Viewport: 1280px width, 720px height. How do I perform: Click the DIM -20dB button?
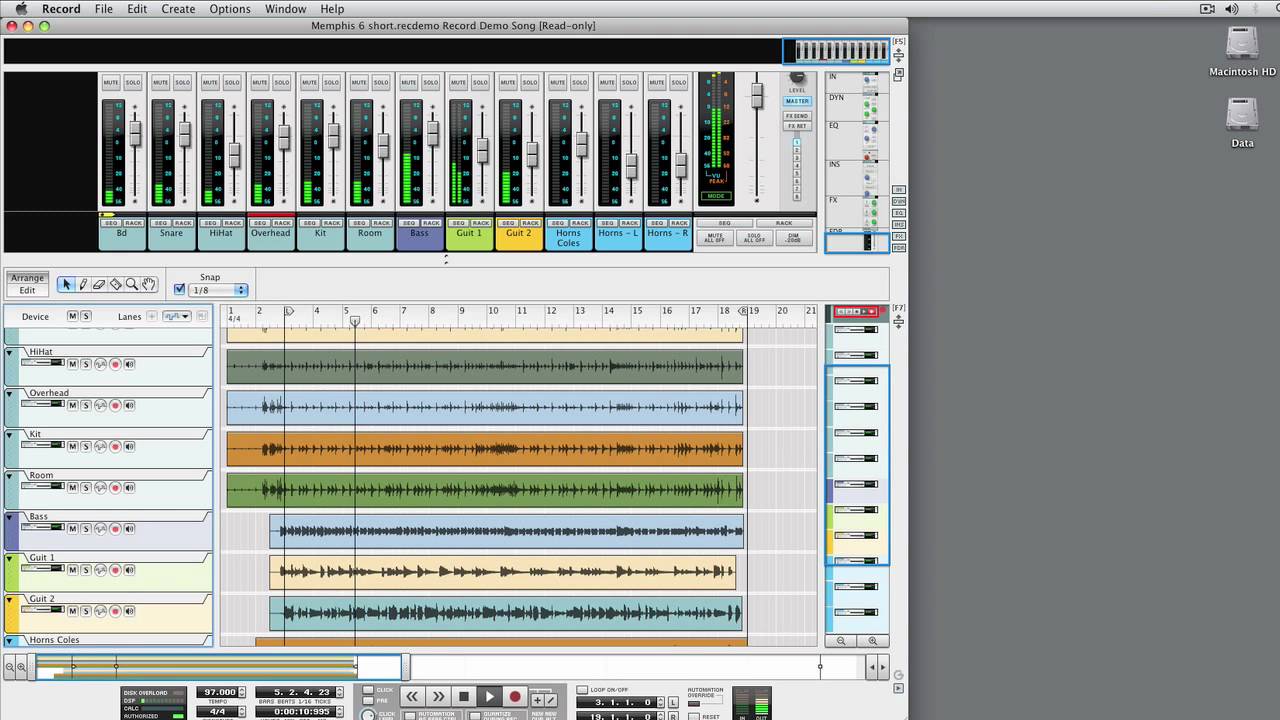792,238
